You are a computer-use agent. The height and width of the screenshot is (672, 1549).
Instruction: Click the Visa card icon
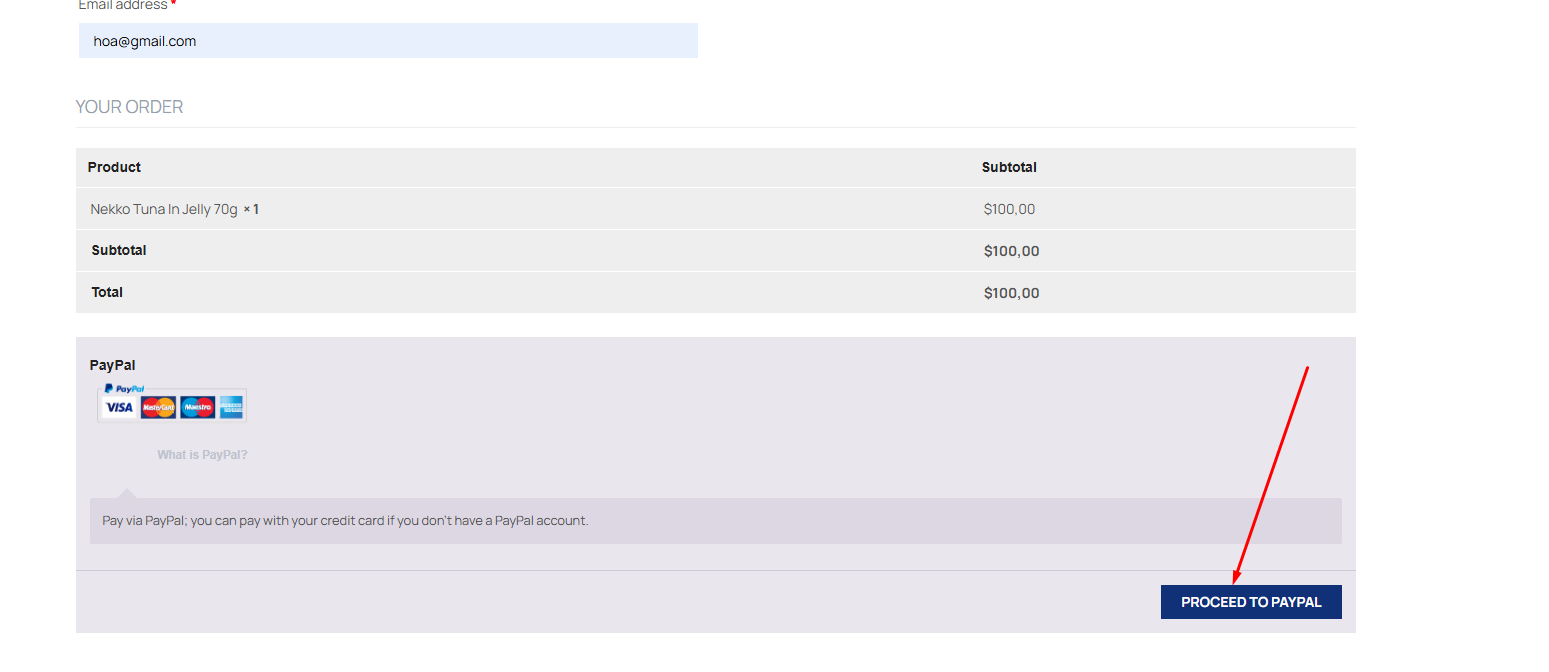point(119,407)
